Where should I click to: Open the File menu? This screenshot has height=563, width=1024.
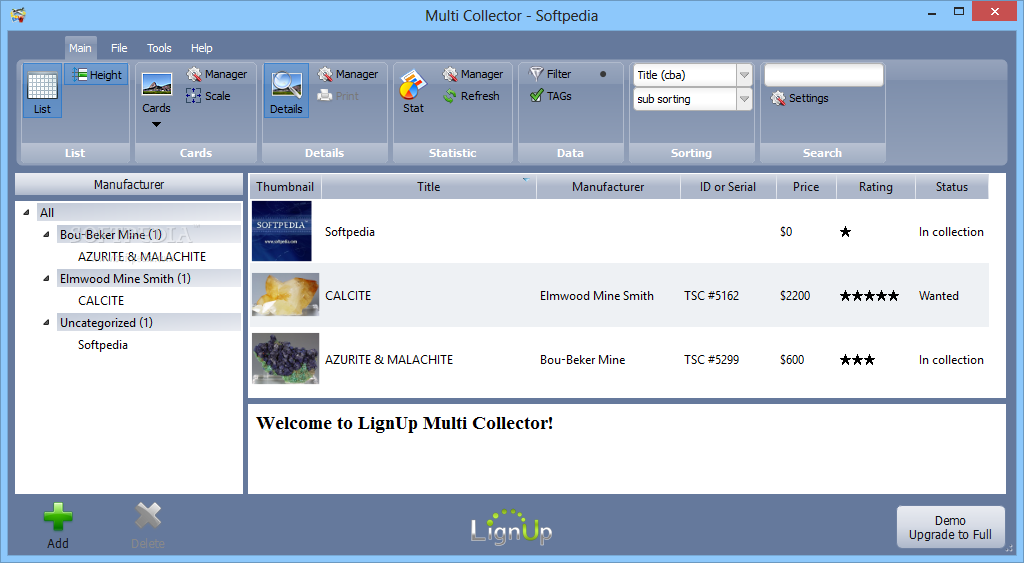(119, 48)
